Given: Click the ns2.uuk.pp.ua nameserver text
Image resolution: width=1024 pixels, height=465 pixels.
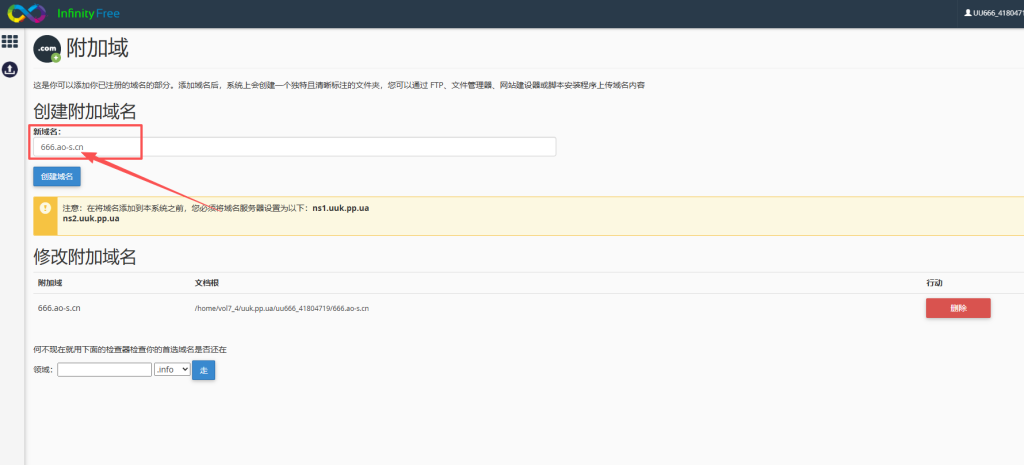Looking at the screenshot, I should 91,219.
